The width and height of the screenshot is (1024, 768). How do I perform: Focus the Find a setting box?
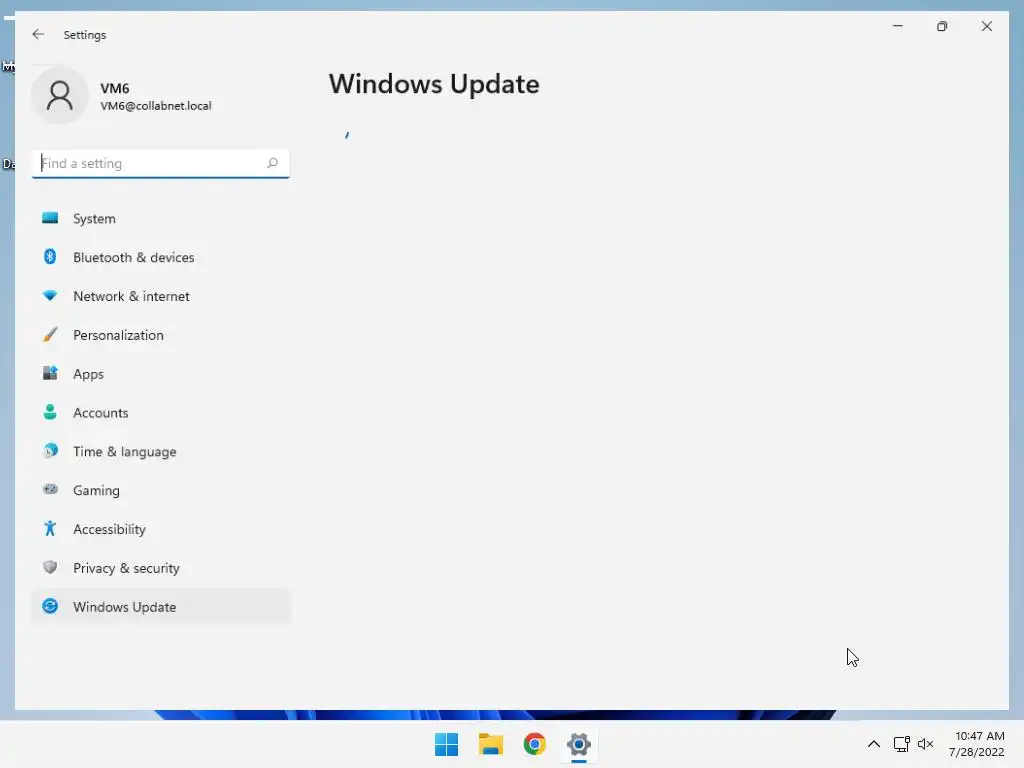tap(161, 163)
